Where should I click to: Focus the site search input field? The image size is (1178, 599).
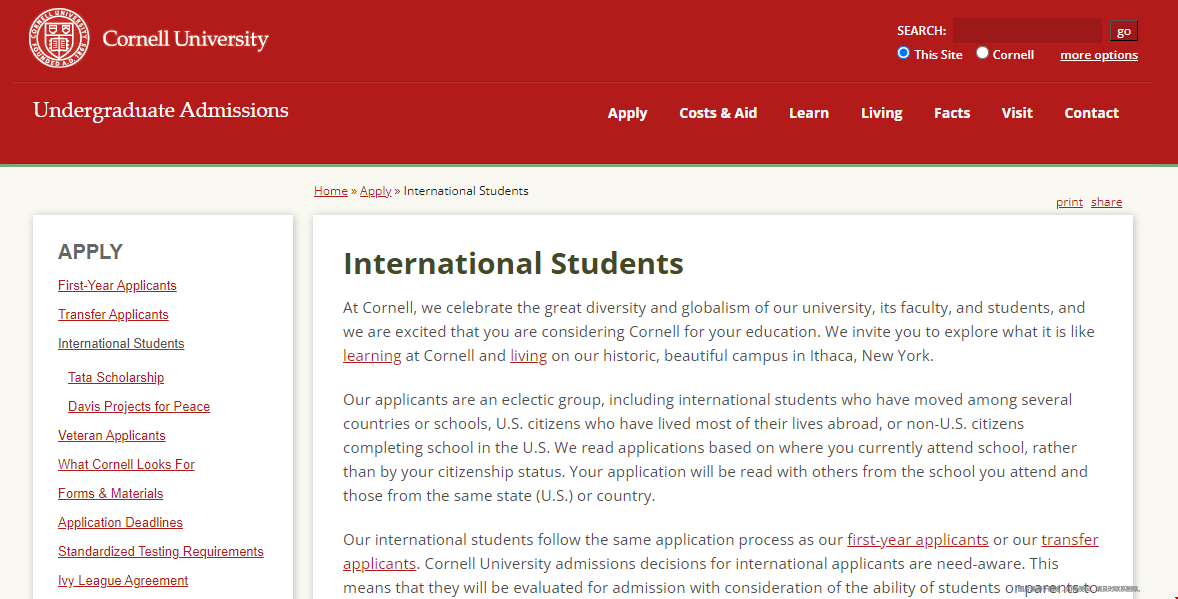tap(1027, 31)
